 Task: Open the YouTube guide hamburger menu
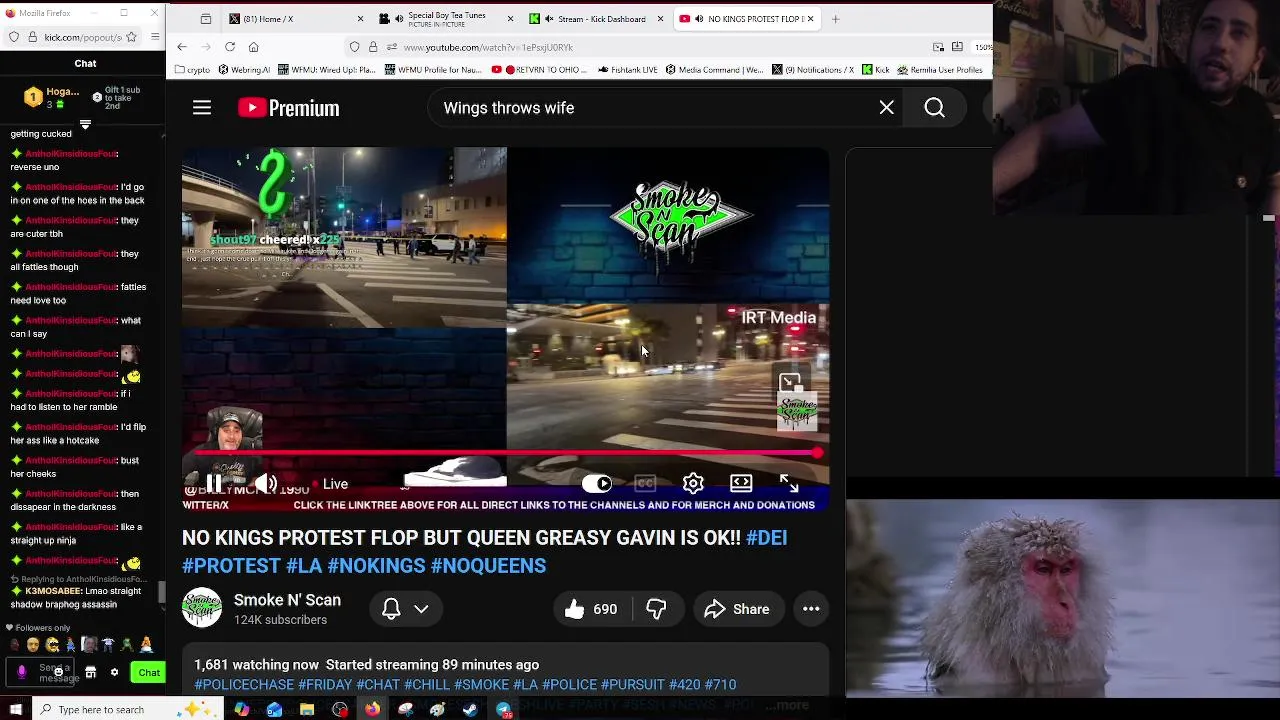(x=202, y=108)
